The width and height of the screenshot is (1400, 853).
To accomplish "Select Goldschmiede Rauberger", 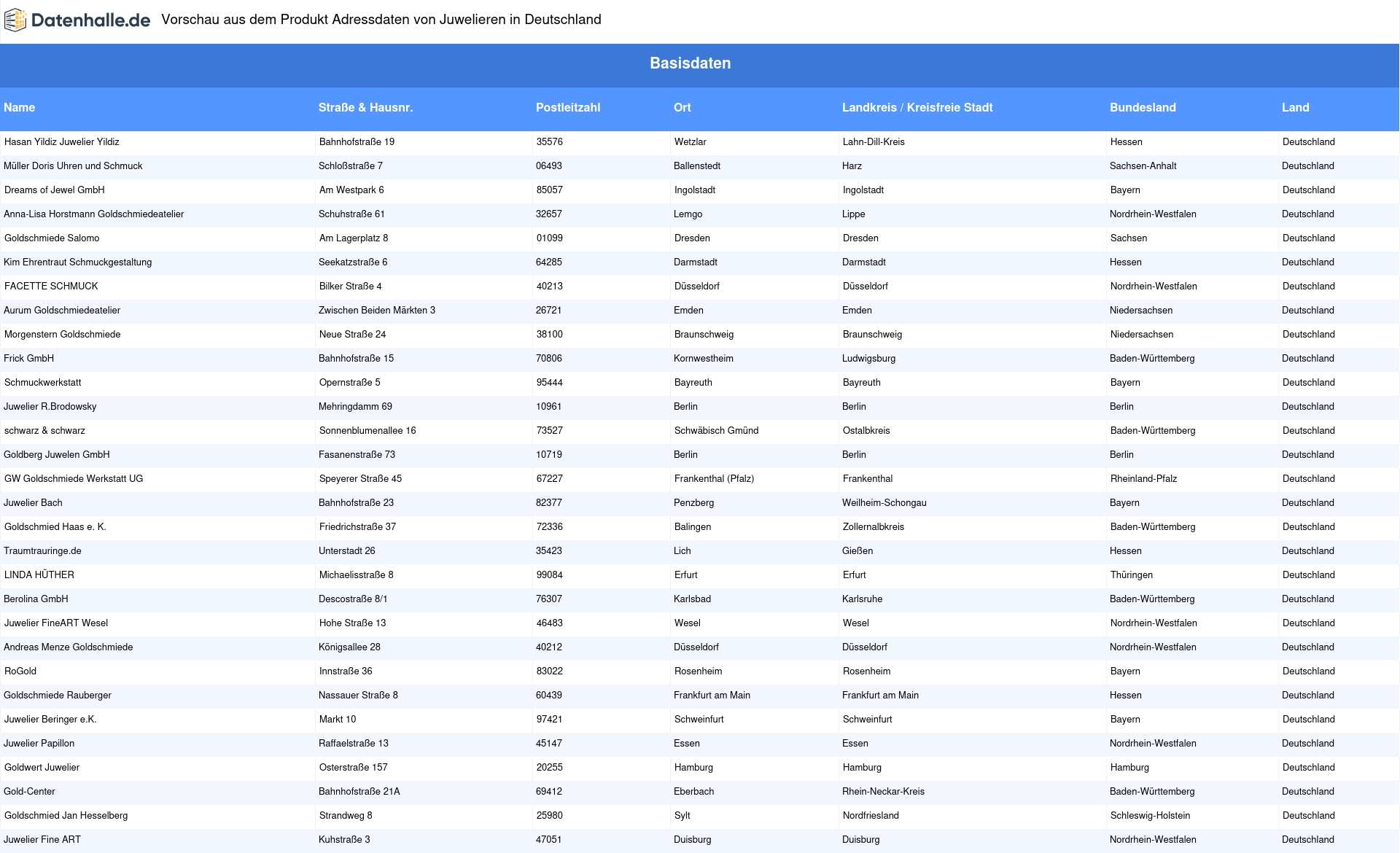I will (58, 696).
